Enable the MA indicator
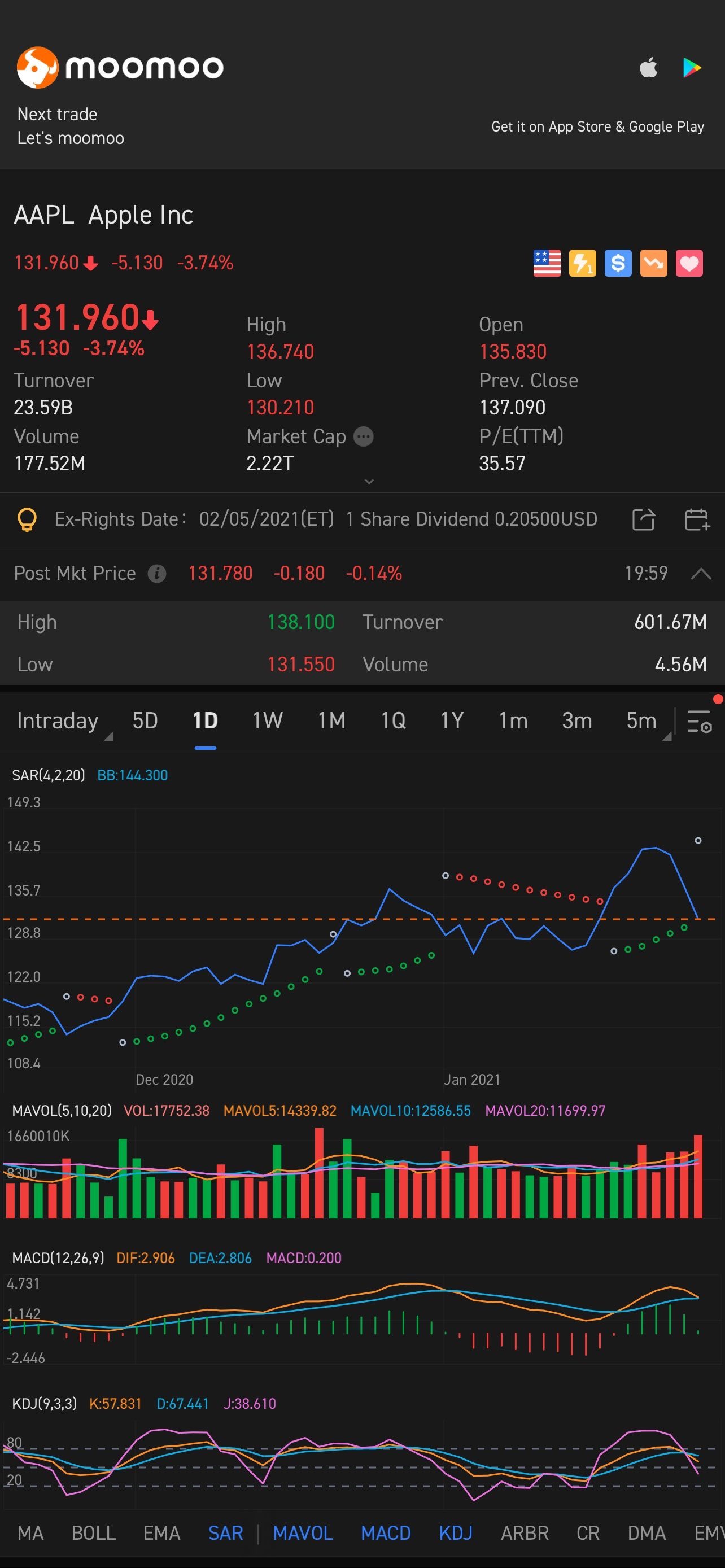 click(x=30, y=1532)
